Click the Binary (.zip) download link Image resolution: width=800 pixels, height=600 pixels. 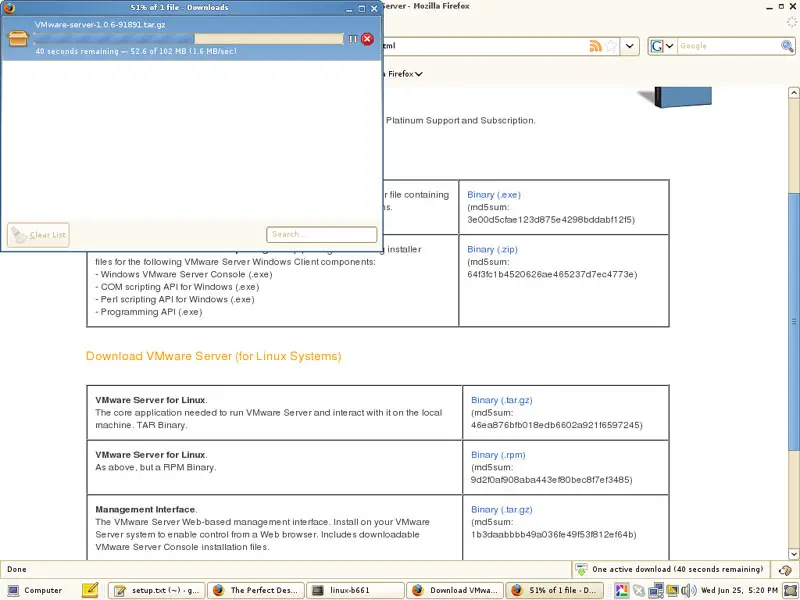click(492, 249)
